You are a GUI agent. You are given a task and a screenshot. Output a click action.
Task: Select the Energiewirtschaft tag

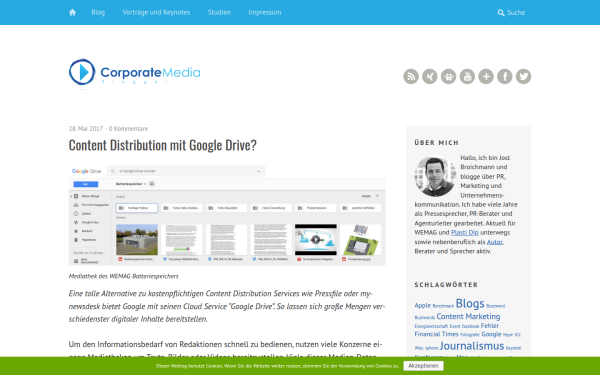pos(431,326)
